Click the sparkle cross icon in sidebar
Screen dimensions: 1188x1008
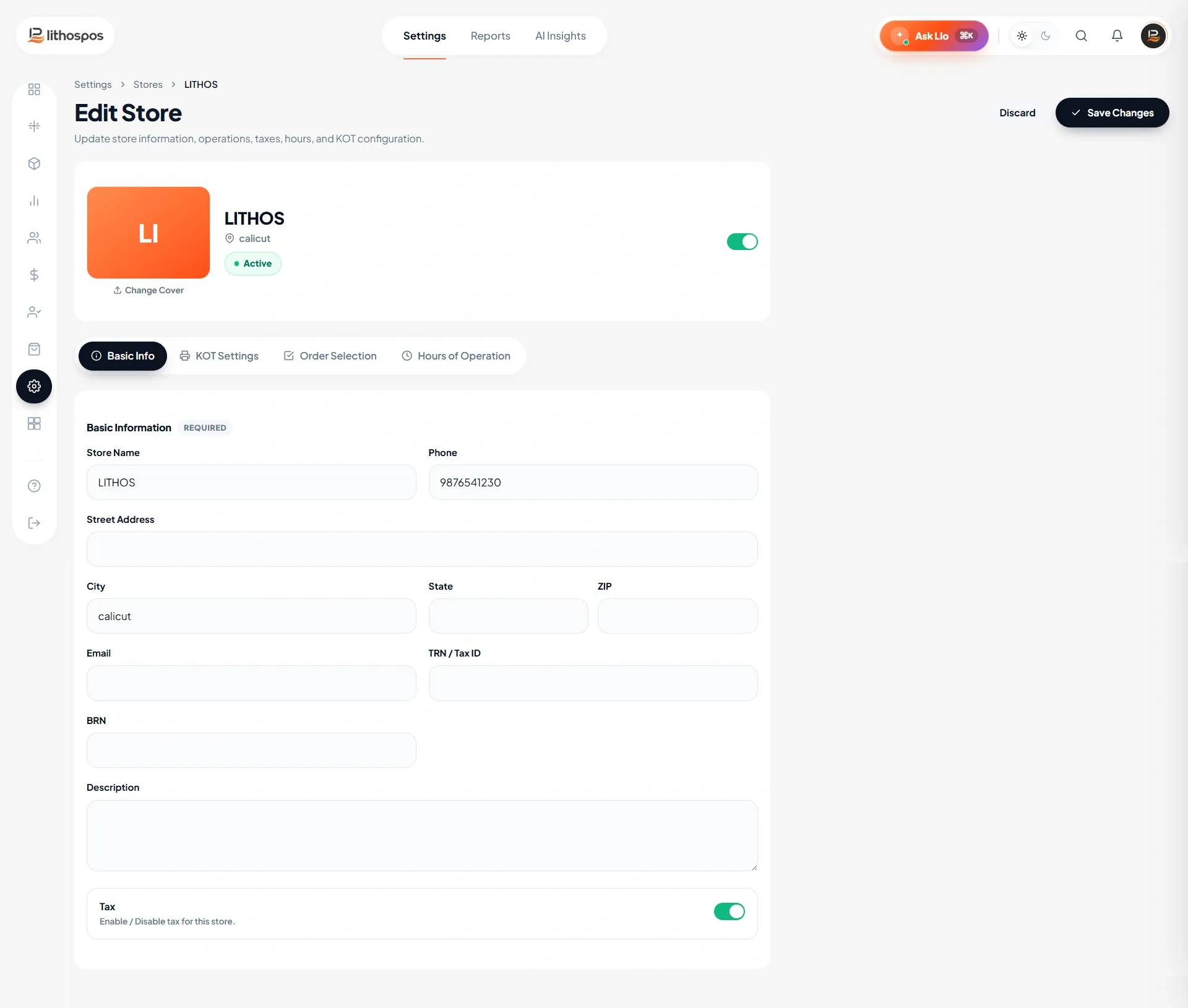pyautogui.click(x=34, y=126)
